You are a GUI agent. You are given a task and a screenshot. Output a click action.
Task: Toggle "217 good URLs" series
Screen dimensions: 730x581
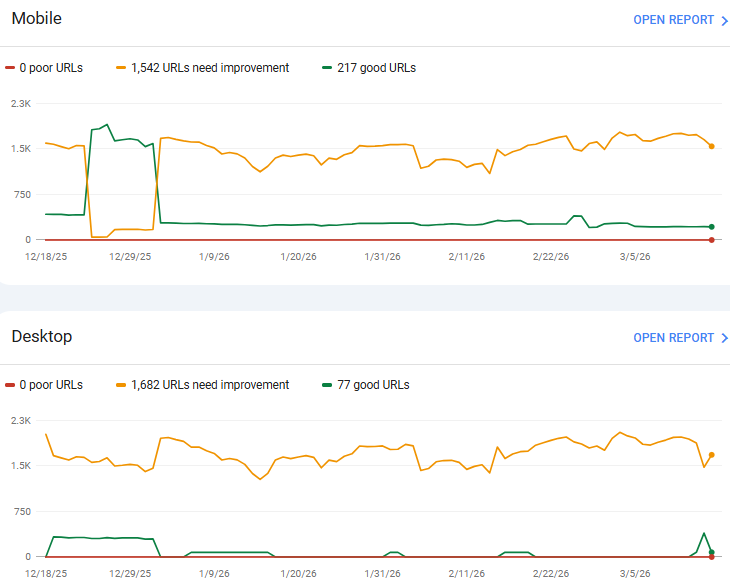376,68
